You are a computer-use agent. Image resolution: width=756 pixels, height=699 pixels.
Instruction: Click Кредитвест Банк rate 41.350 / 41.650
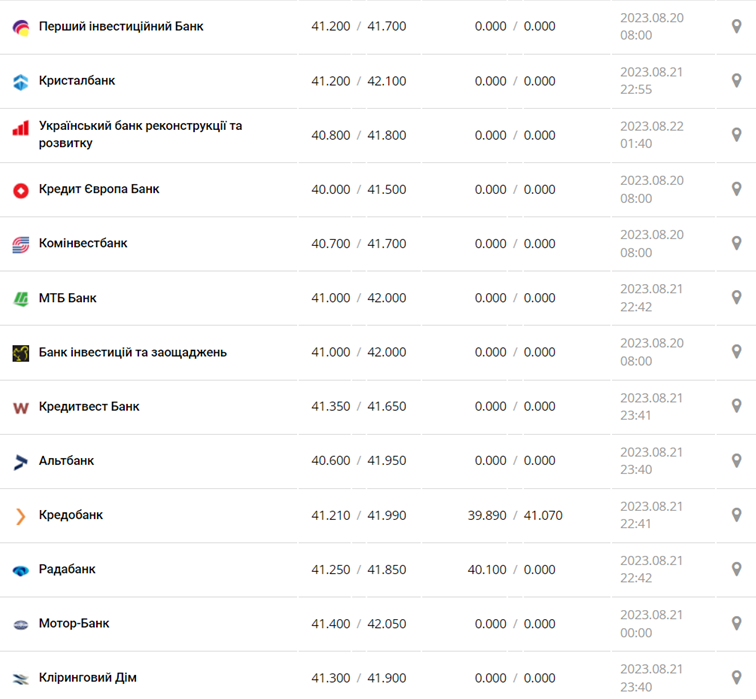pyautogui.click(x=358, y=406)
